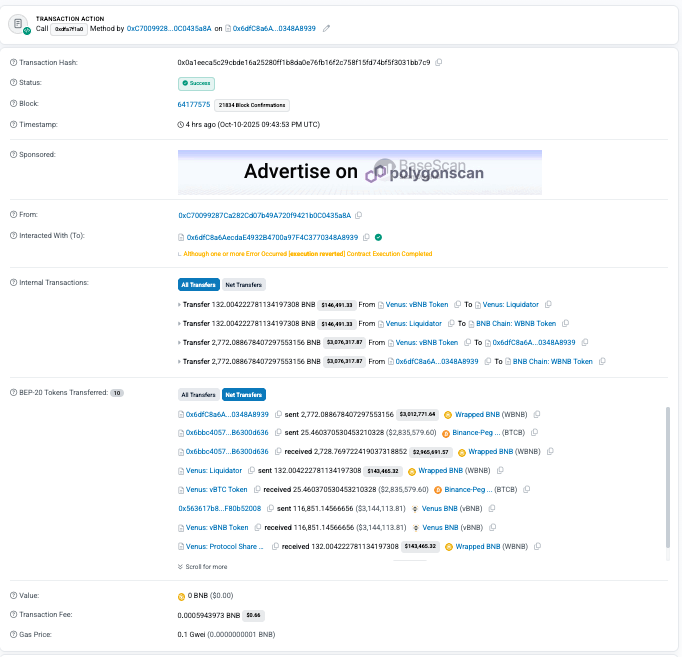Select Net Transfers tab in BEP-20 Tokens Transferred
The height and width of the screenshot is (657, 682).
(244, 395)
